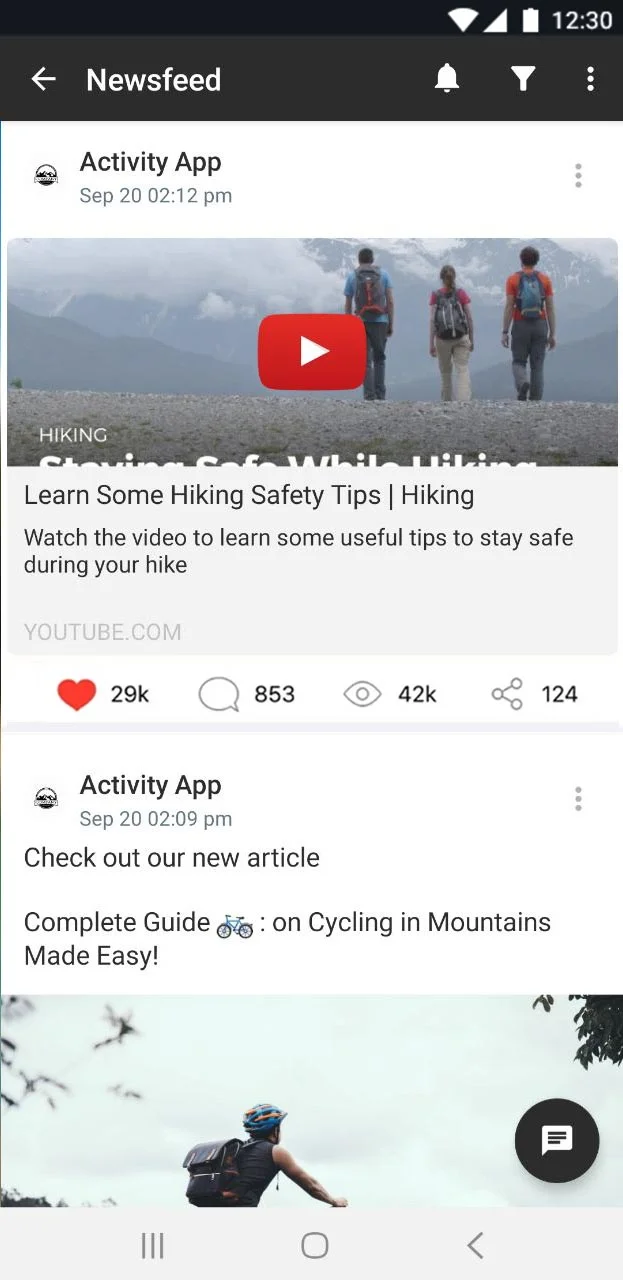This screenshot has height=1280, width=623.
Task: Open Android recent apps button
Action: tap(152, 1245)
